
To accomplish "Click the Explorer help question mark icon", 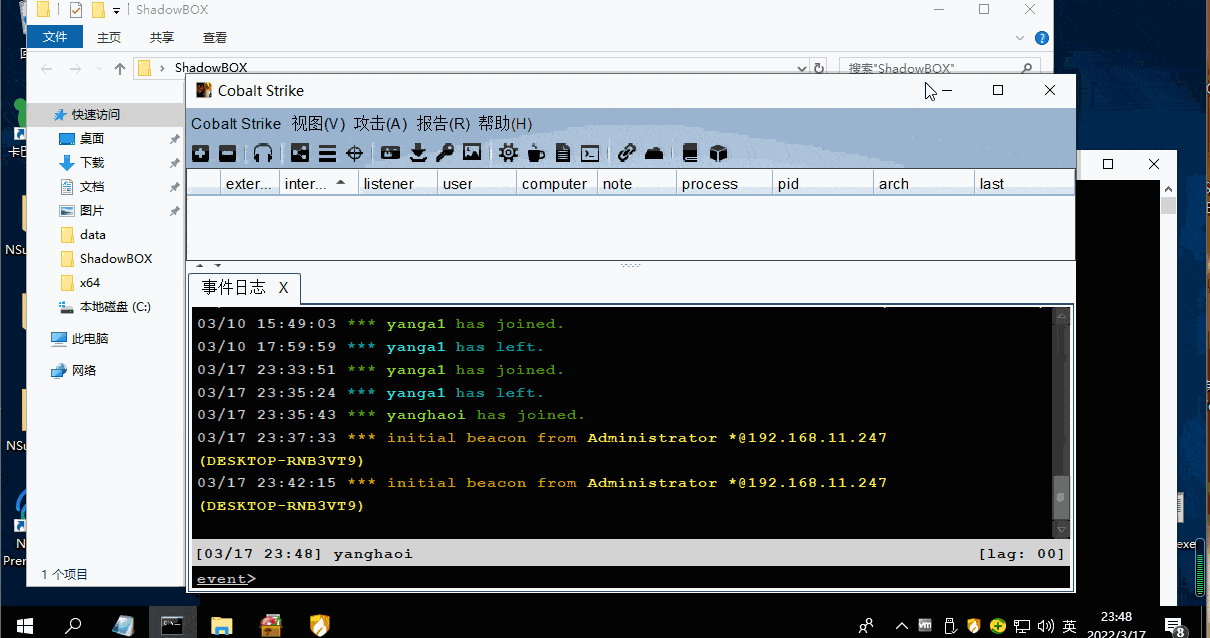I will tap(1041, 38).
